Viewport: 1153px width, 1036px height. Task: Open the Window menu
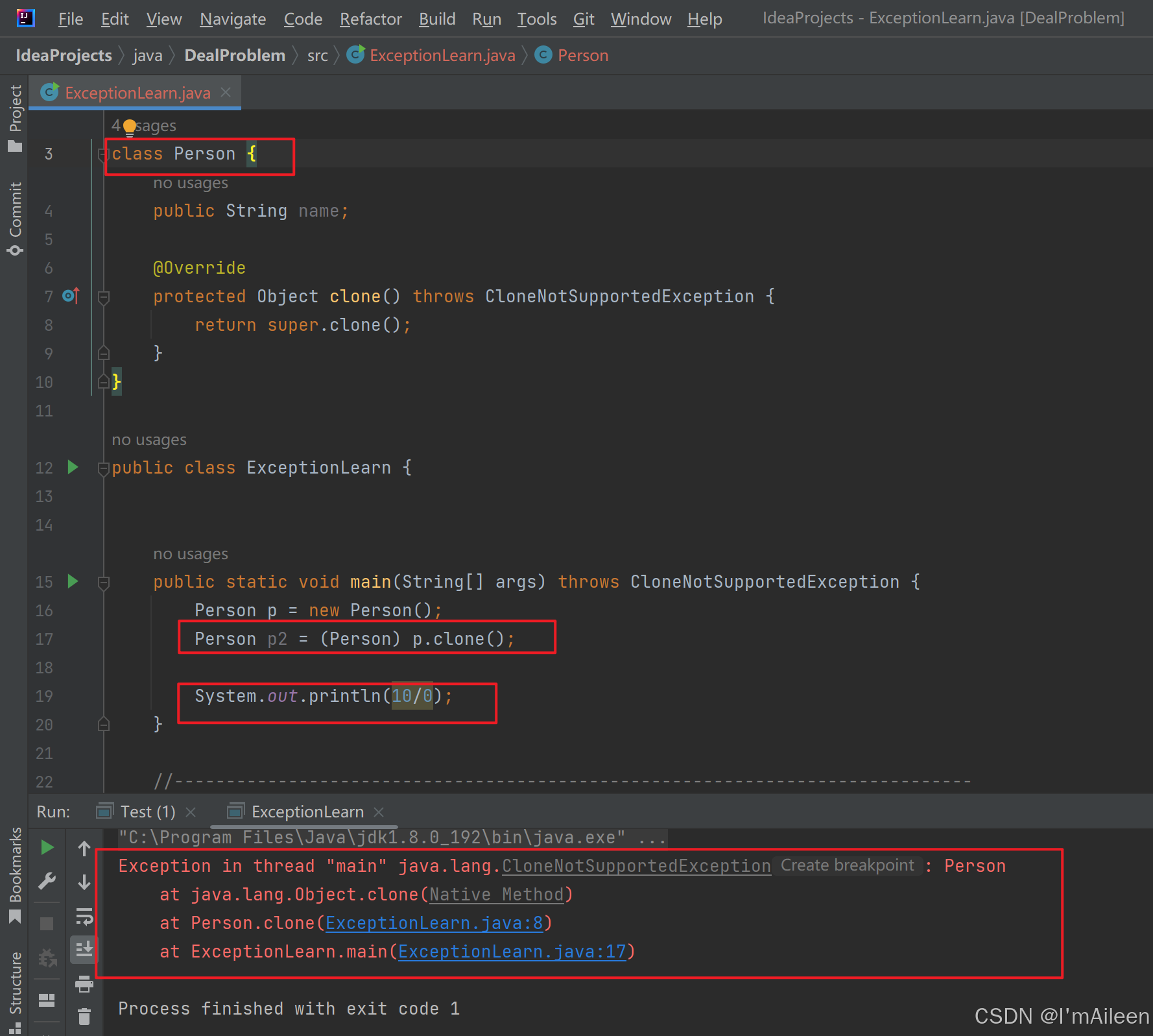click(x=641, y=19)
